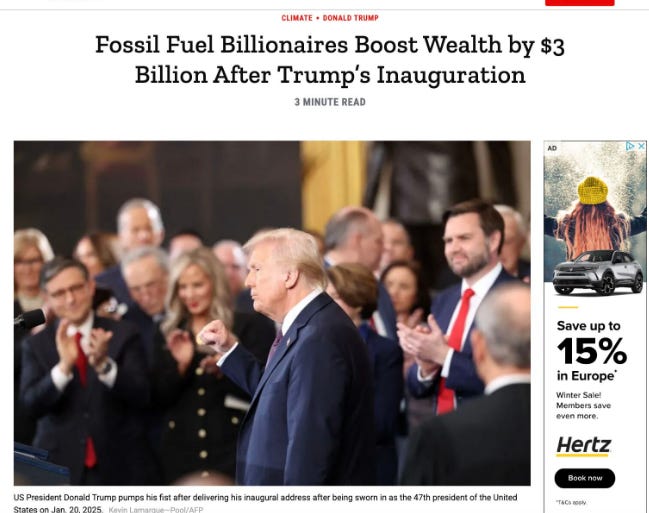This screenshot has width=649, height=513.
Task: Click the Winter Sale members text
Action: pos(583,405)
